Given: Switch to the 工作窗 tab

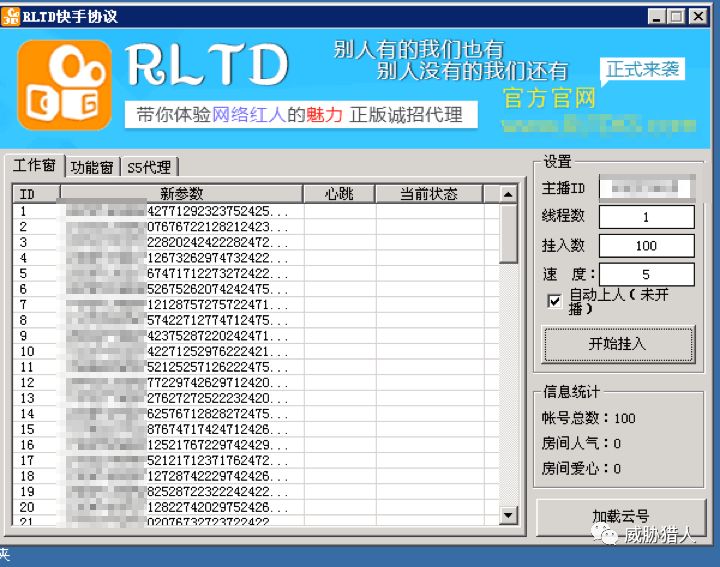Looking at the screenshot, I should coord(34,165).
